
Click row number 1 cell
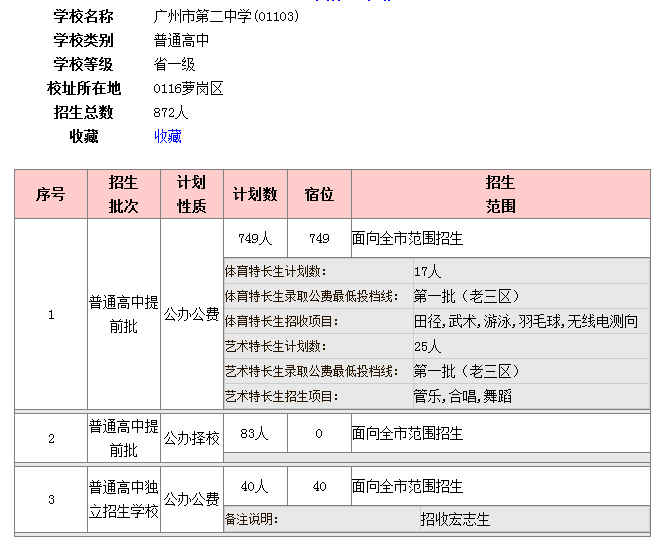pyautogui.click(x=51, y=314)
